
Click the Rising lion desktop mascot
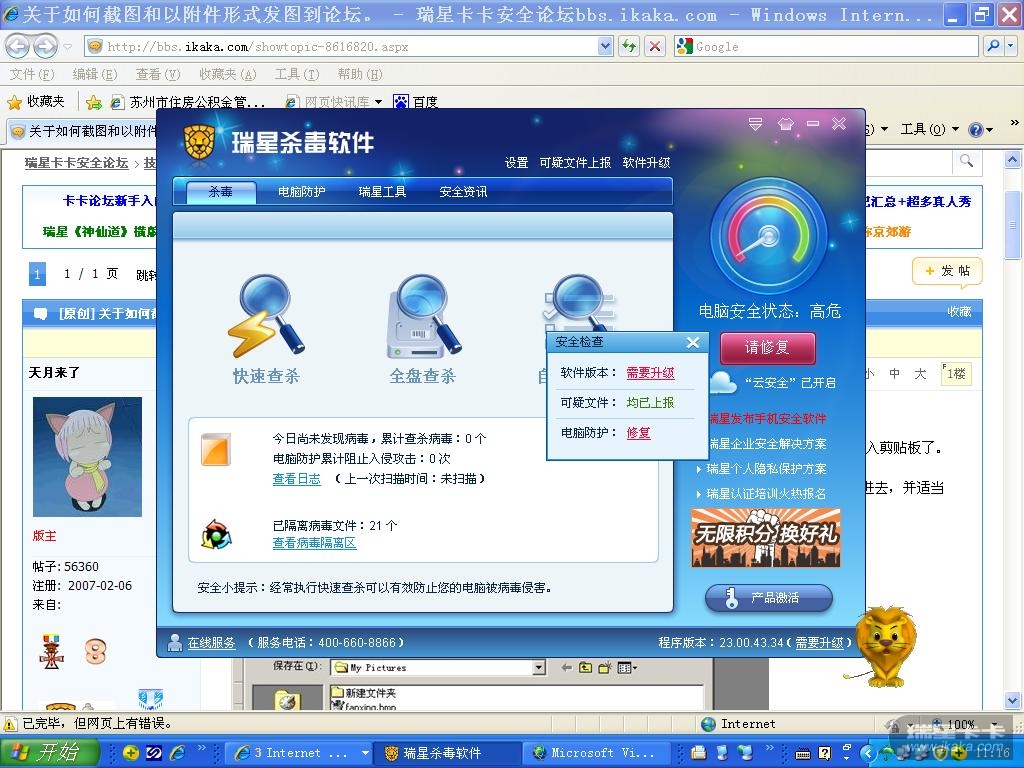coord(884,645)
